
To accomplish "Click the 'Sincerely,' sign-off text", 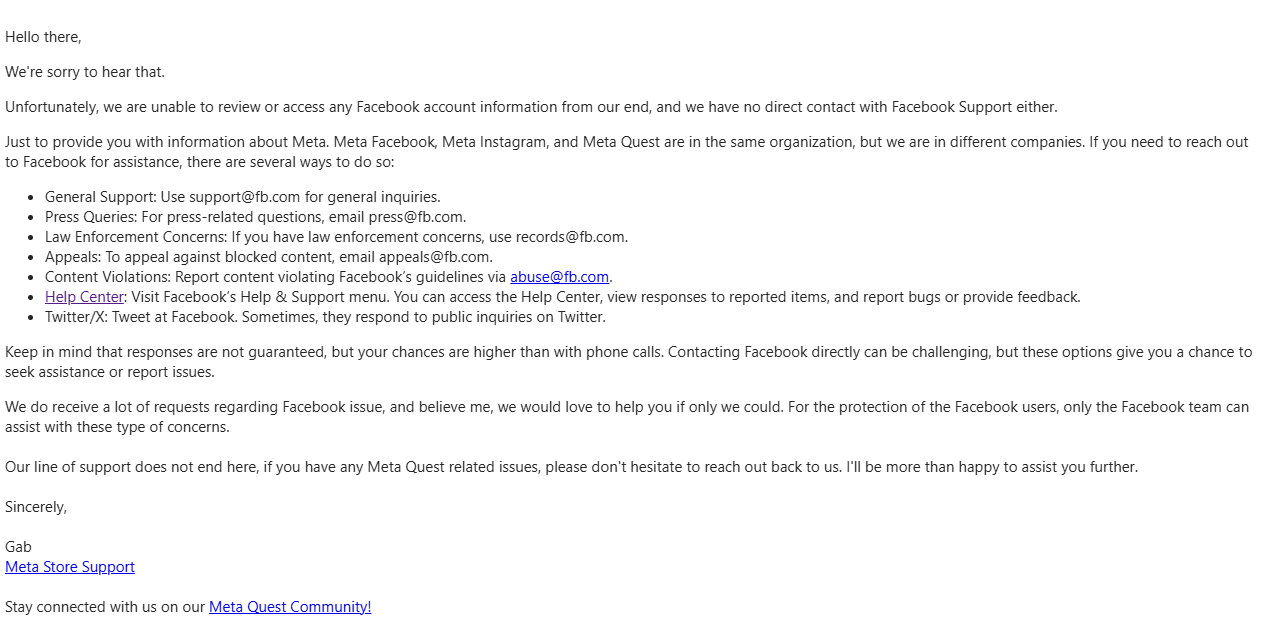I will pos(36,507).
